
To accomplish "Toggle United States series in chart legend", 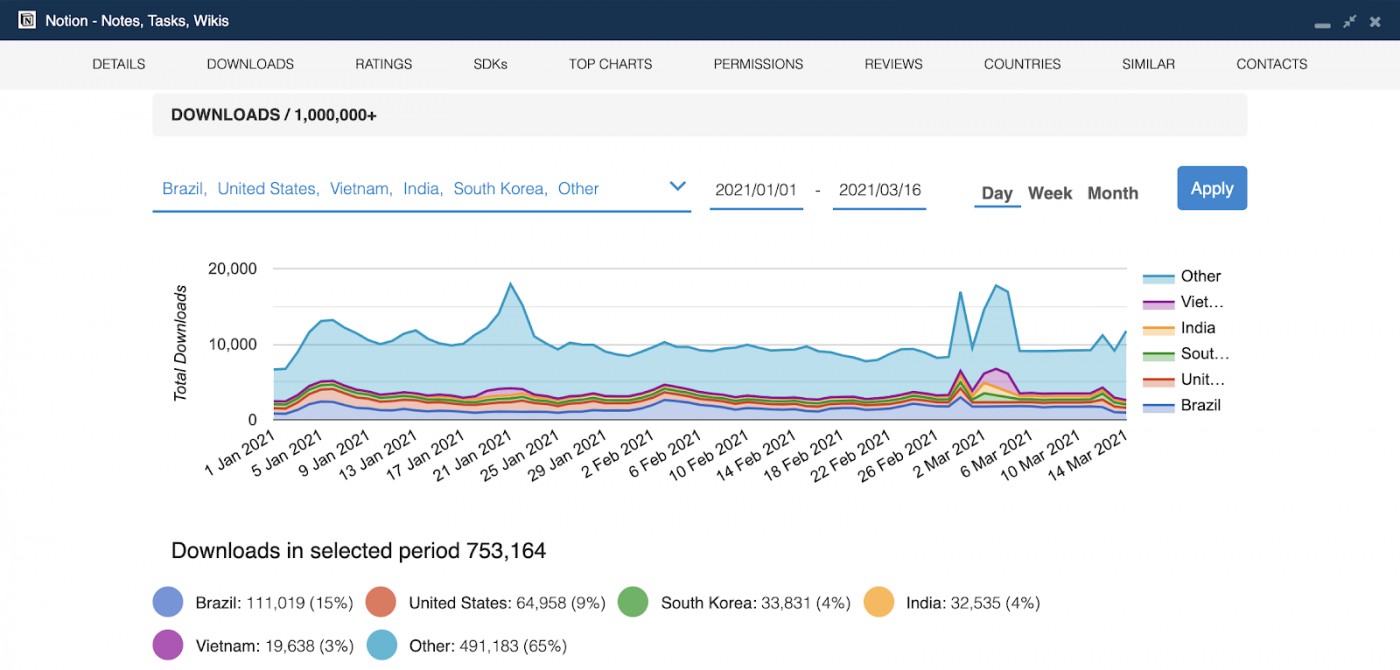I will (x=1184, y=380).
